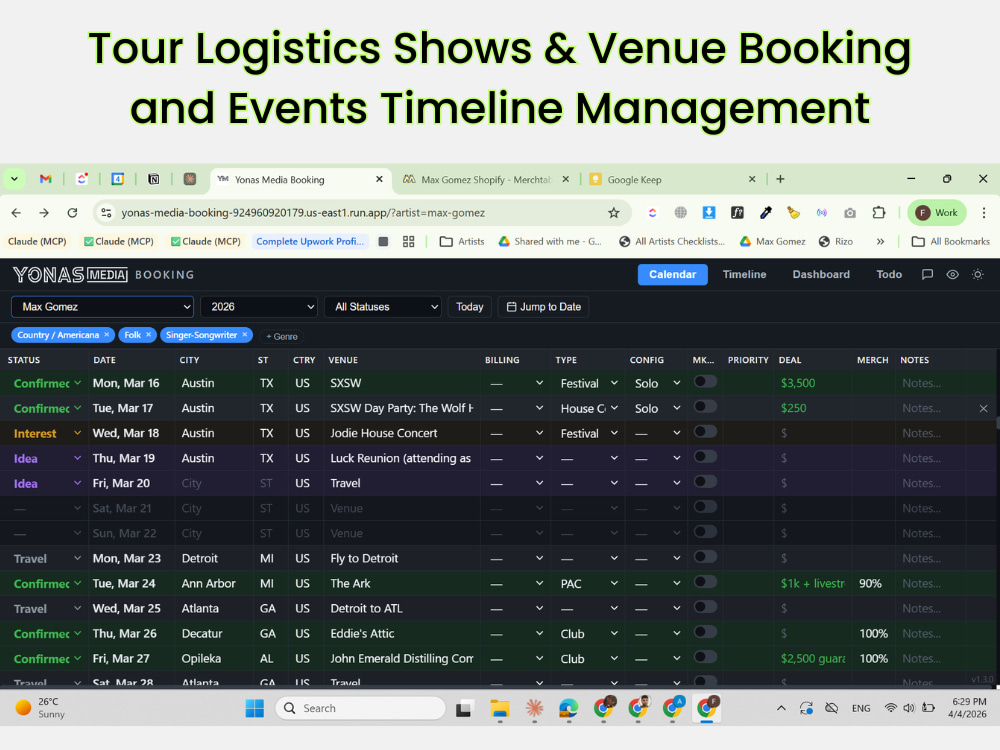This screenshot has height=750, width=1000.
Task: Toggle the MK switch for The Ark row
Action: 705,582
